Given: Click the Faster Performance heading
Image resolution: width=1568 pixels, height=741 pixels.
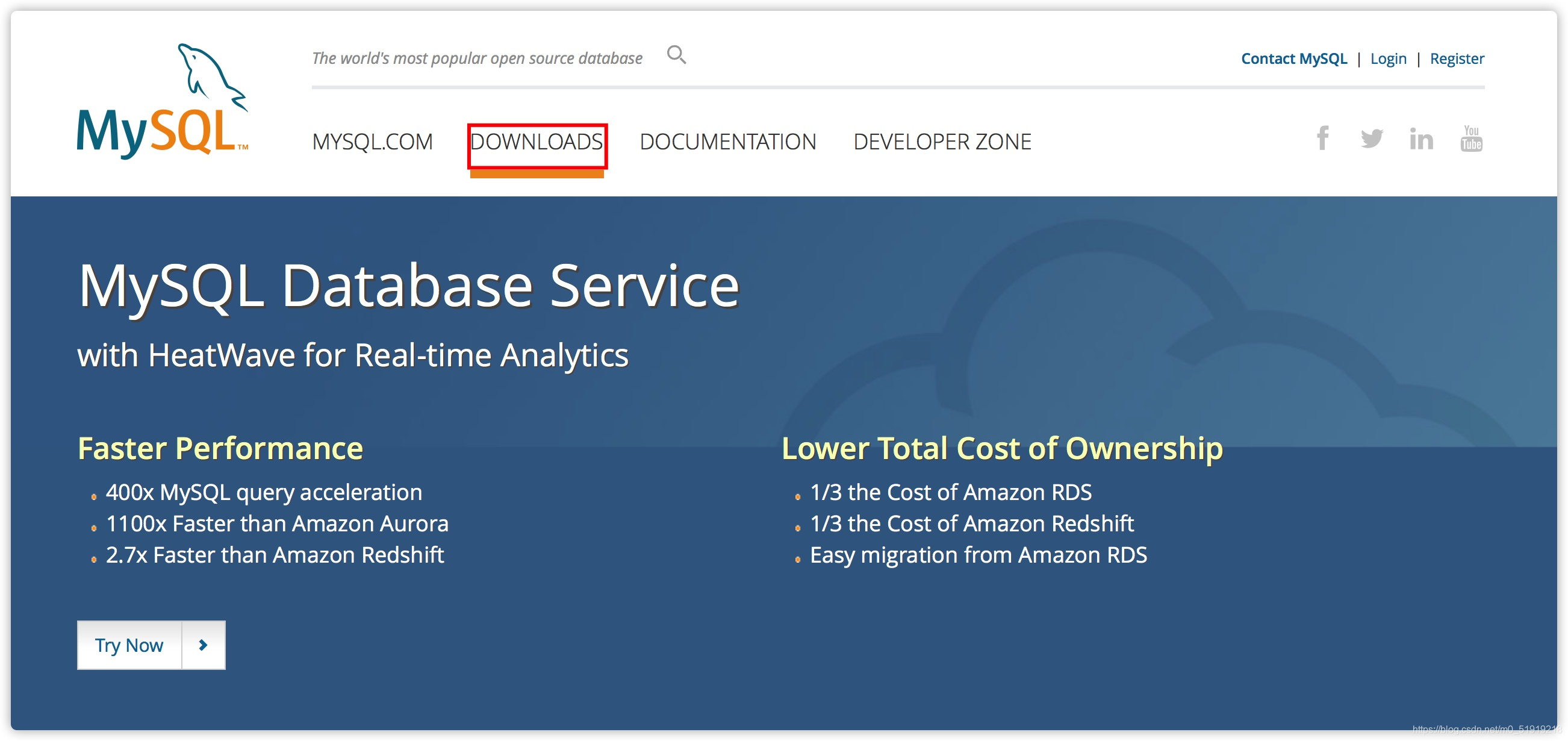Looking at the screenshot, I should tap(220, 448).
